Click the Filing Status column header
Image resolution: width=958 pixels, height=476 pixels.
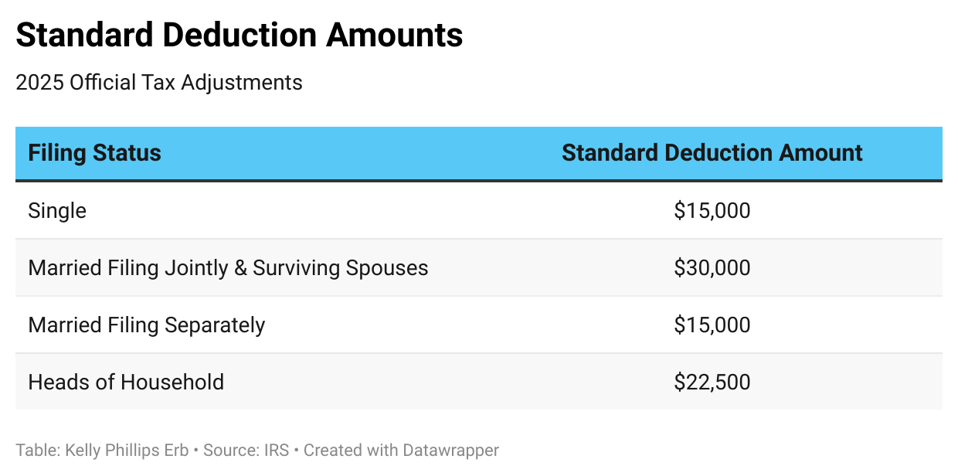[x=95, y=153]
